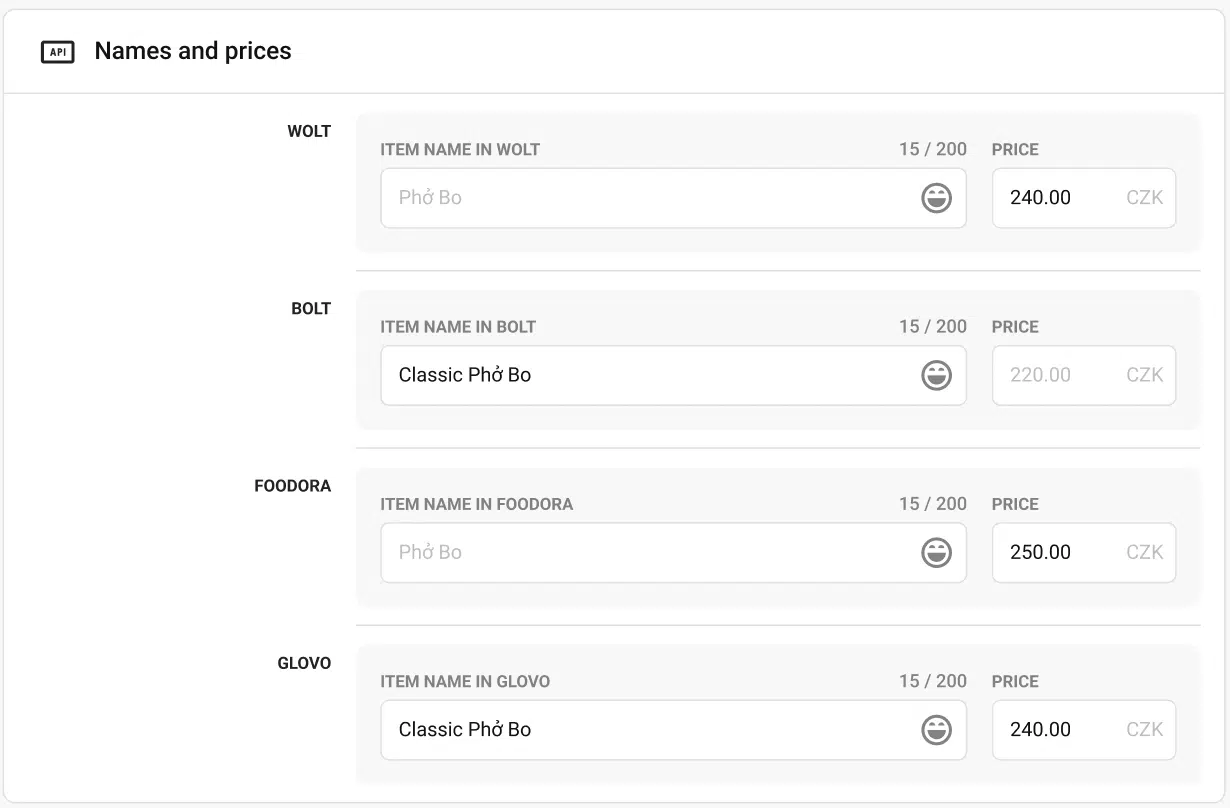Click the Names and prices heading
The height and width of the screenshot is (808, 1230).
pos(192,50)
